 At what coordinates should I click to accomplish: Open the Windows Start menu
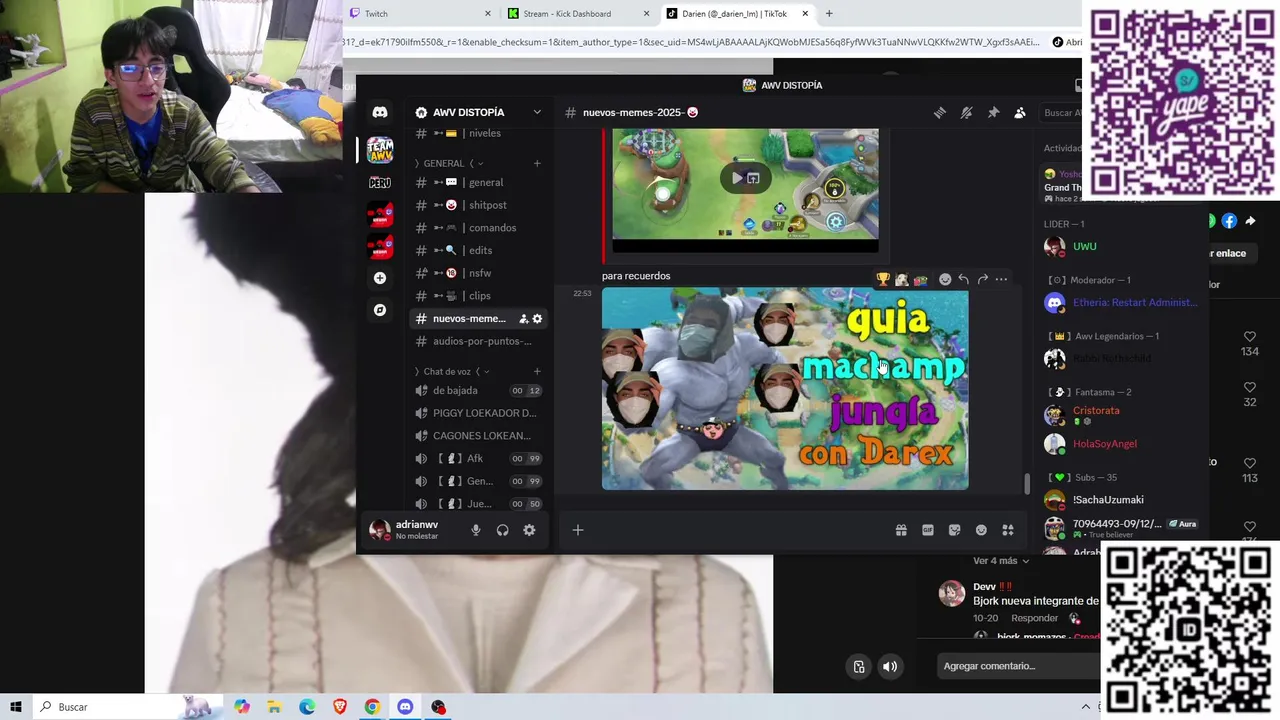pos(16,707)
